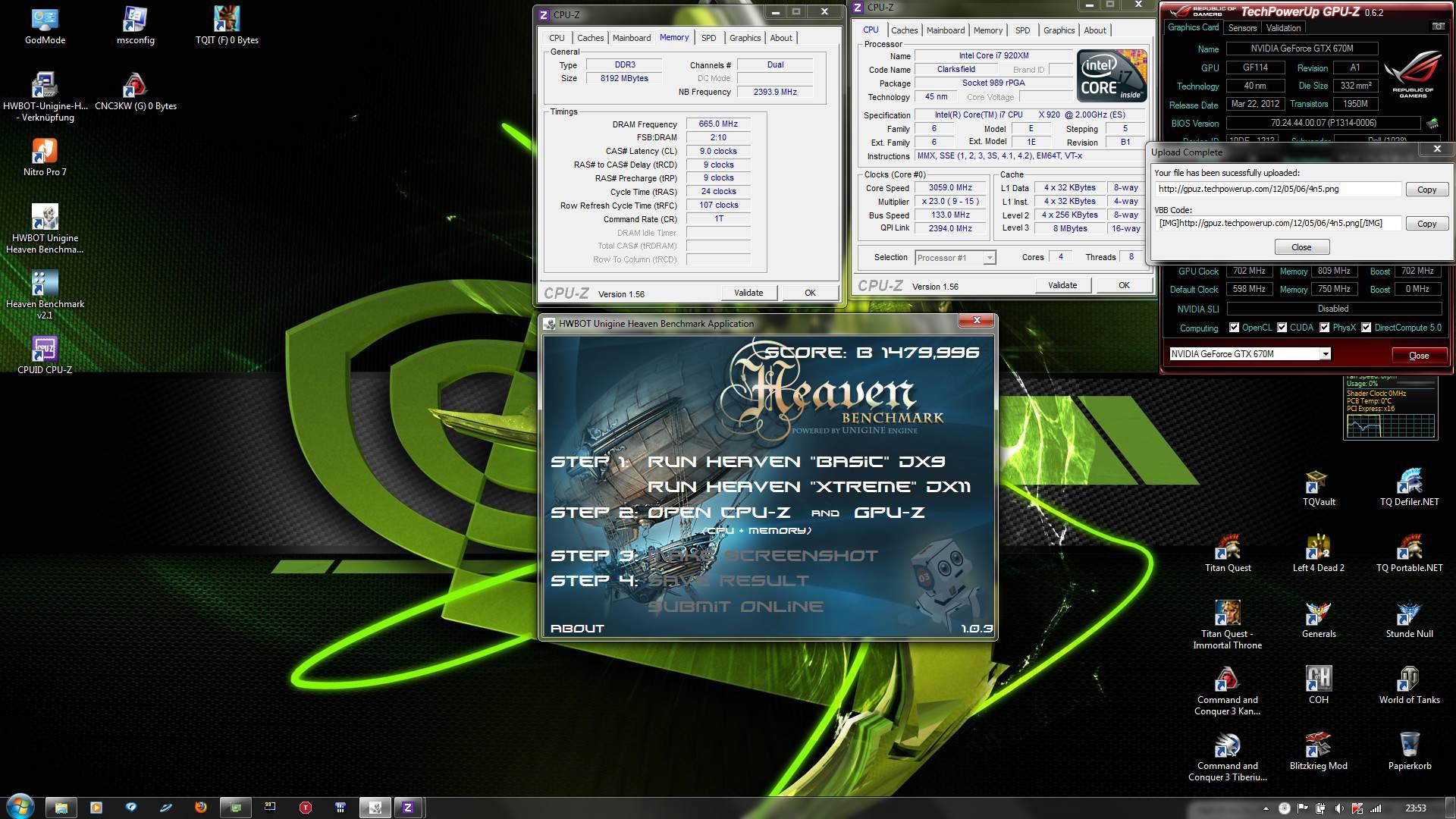This screenshot has height=819, width=1456.
Task: Open About tab in right CPU-Z window
Action: coord(1094,30)
